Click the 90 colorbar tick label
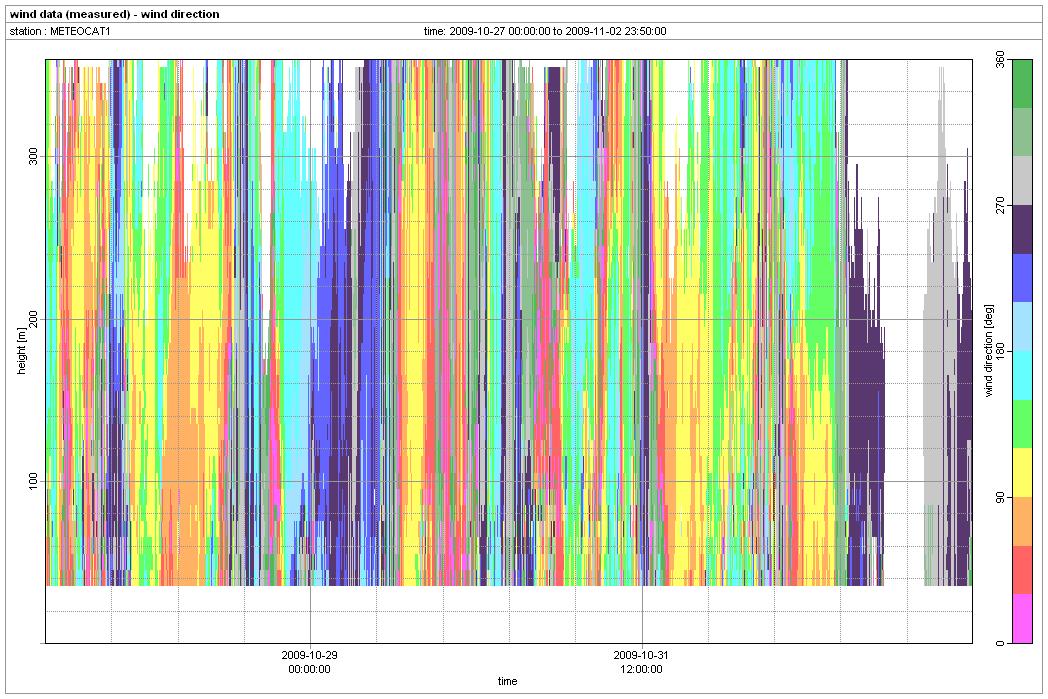 (1000, 497)
